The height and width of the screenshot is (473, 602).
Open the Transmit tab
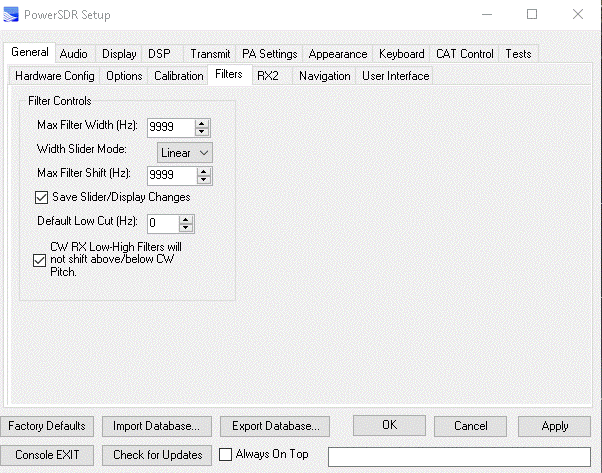coord(210,54)
